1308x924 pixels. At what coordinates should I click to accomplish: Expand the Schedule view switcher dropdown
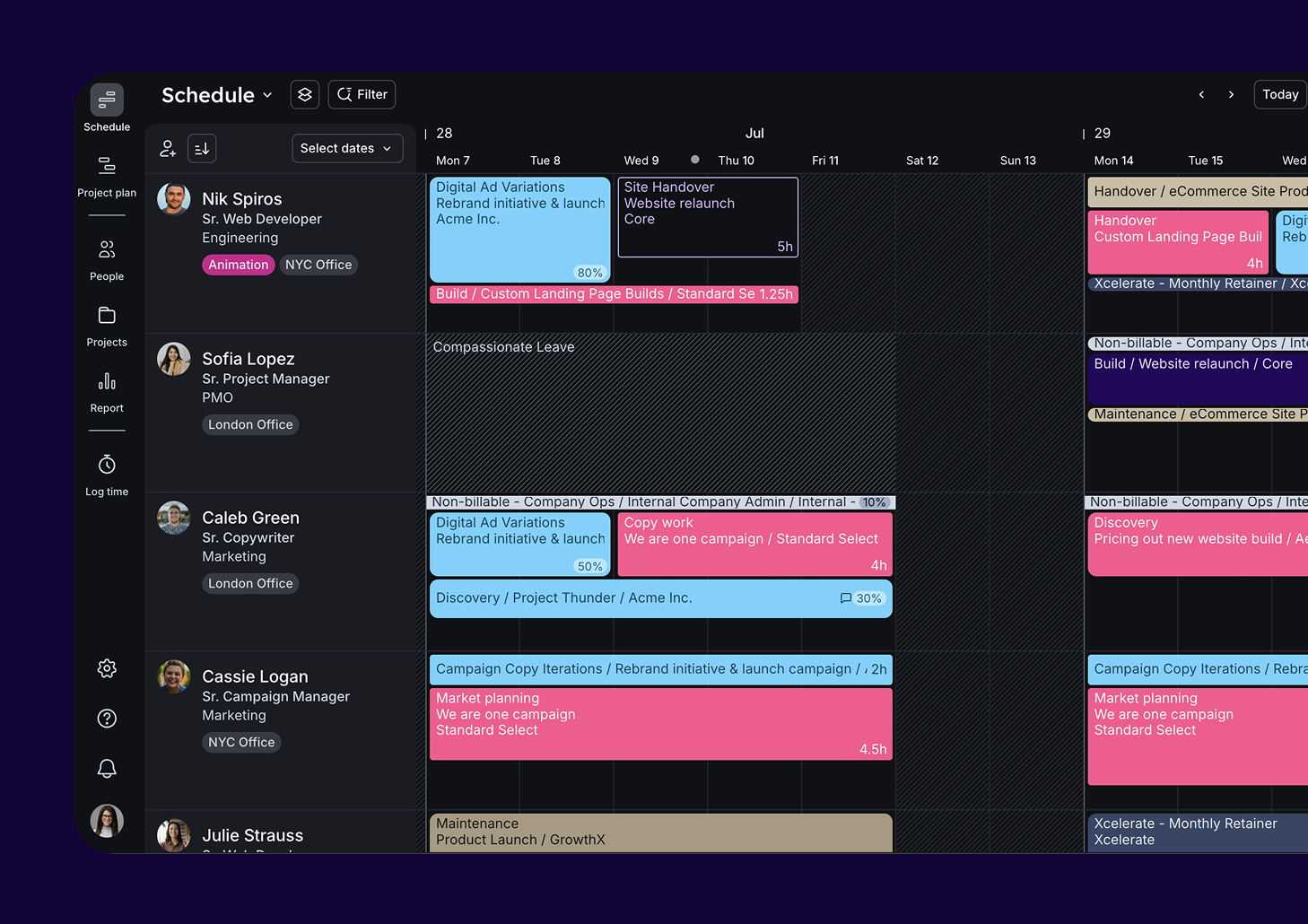[267, 94]
